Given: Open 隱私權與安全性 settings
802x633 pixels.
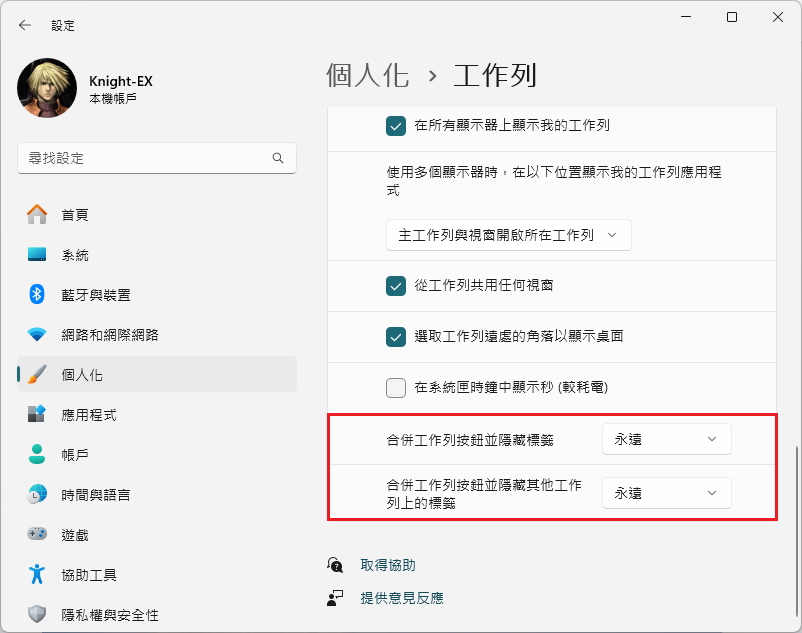Looking at the screenshot, I should [x=157, y=615].
